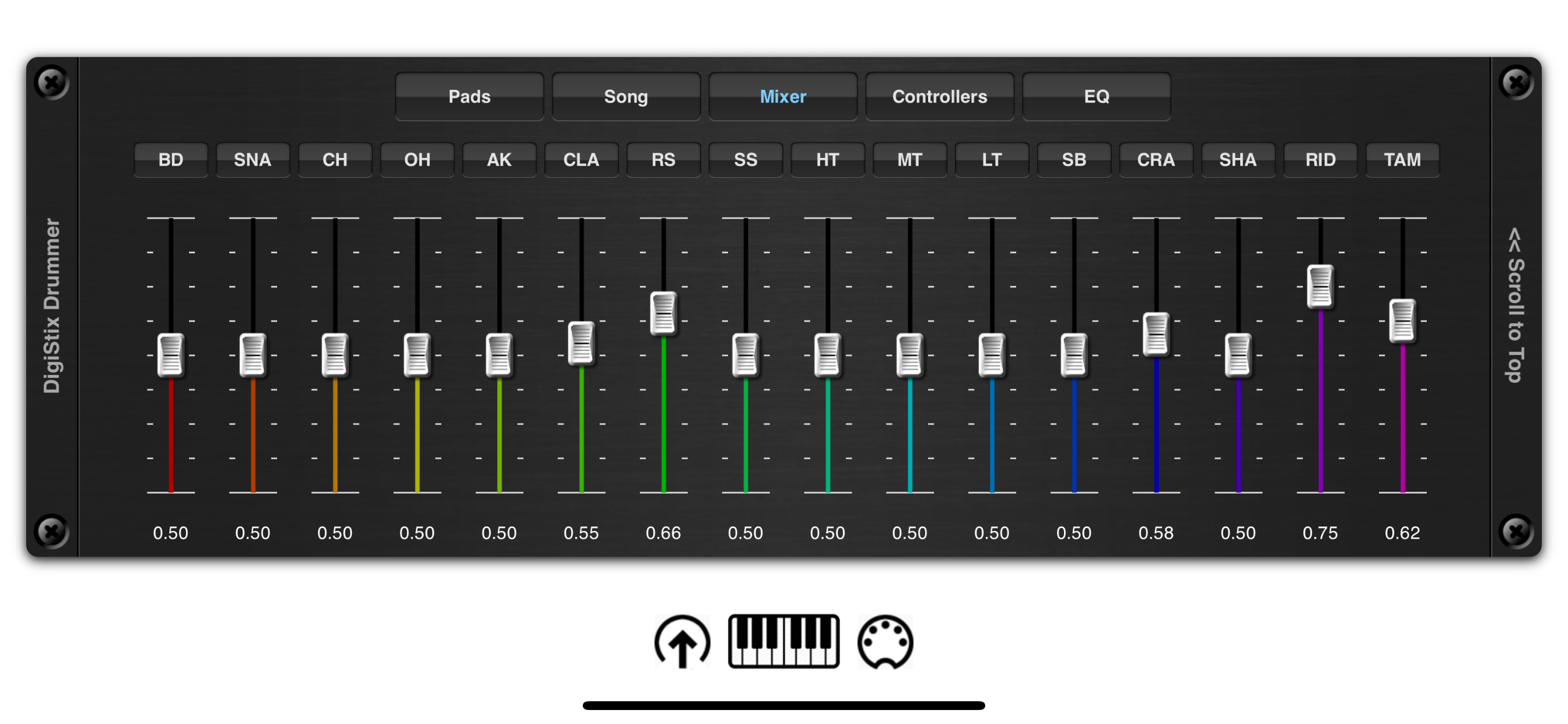The height and width of the screenshot is (724, 1568).
Task: Click the SB blue fader knob
Action: click(x=1074, y=354)
